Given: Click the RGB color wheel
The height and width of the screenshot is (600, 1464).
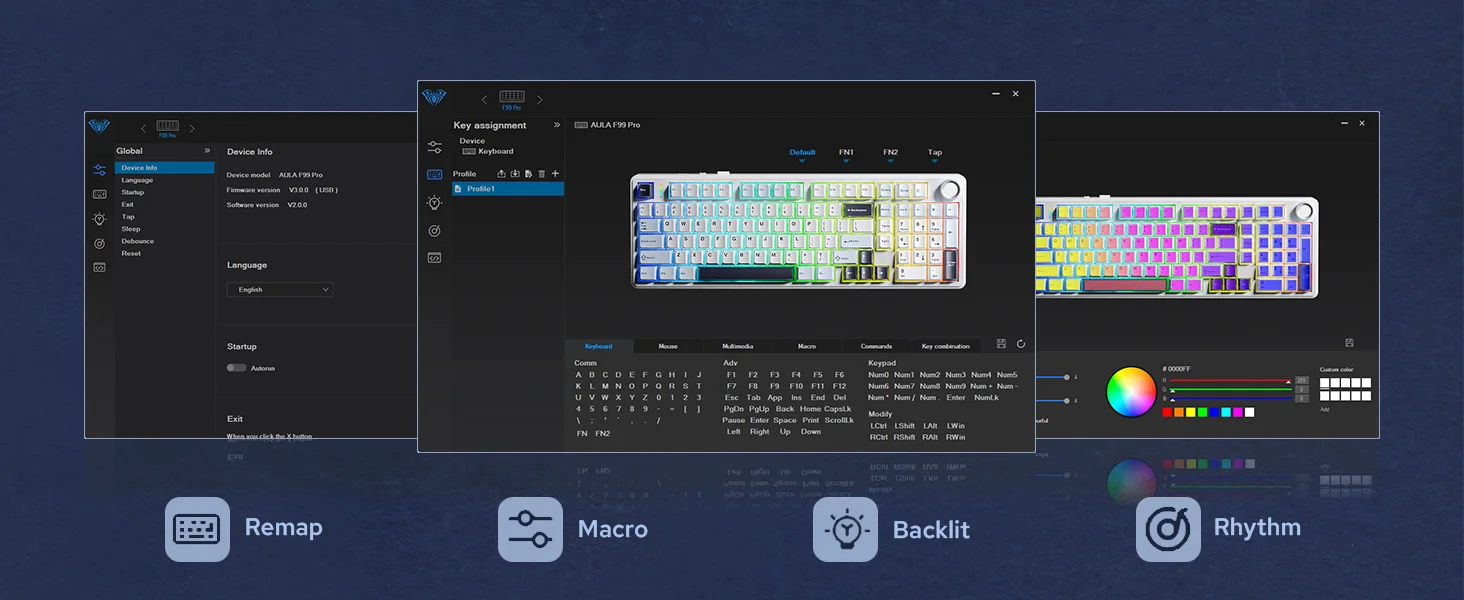Looking at the screenshot, I should [x=1131, y=392].
